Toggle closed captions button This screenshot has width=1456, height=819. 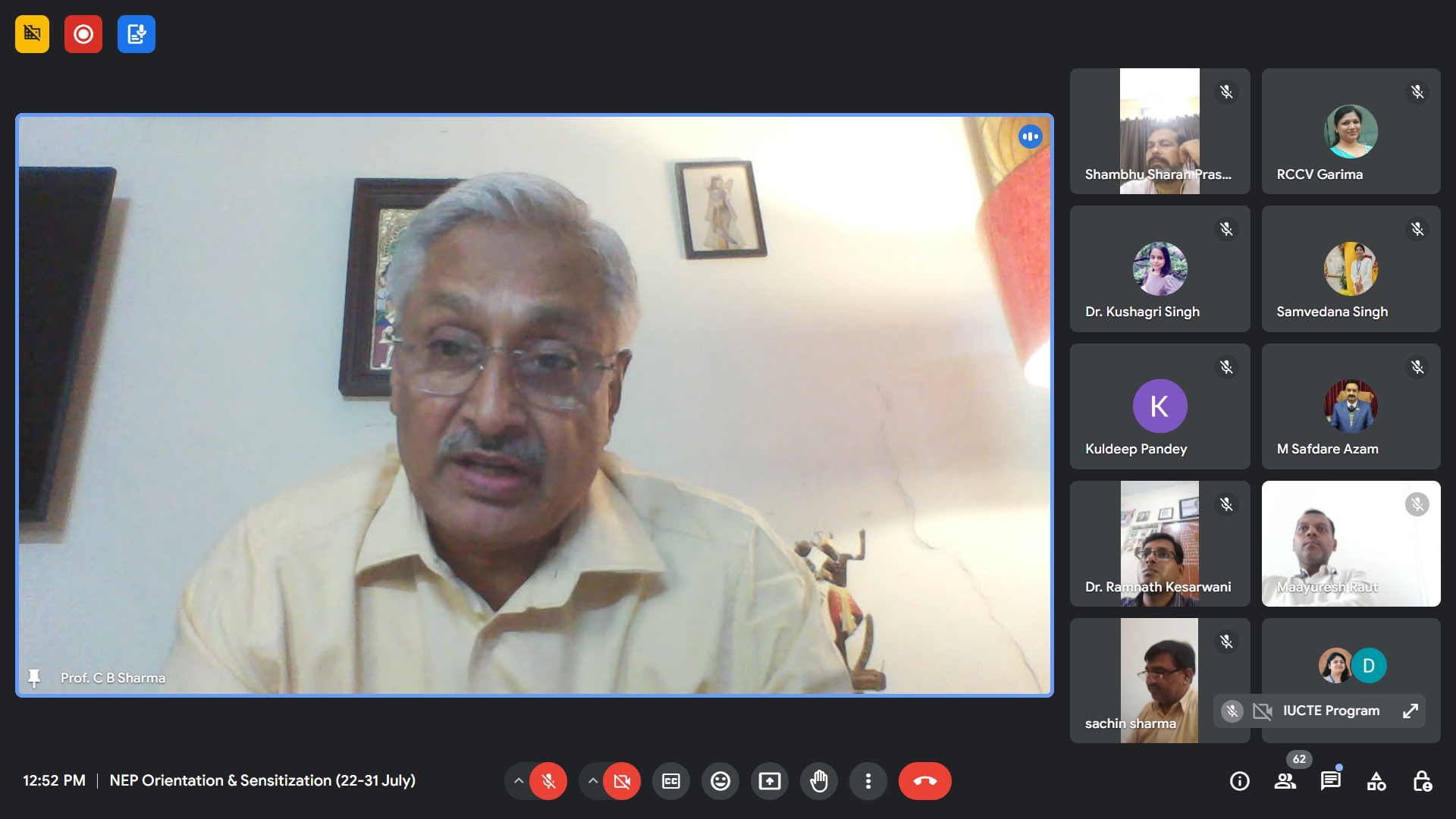[x=671, y=781]
